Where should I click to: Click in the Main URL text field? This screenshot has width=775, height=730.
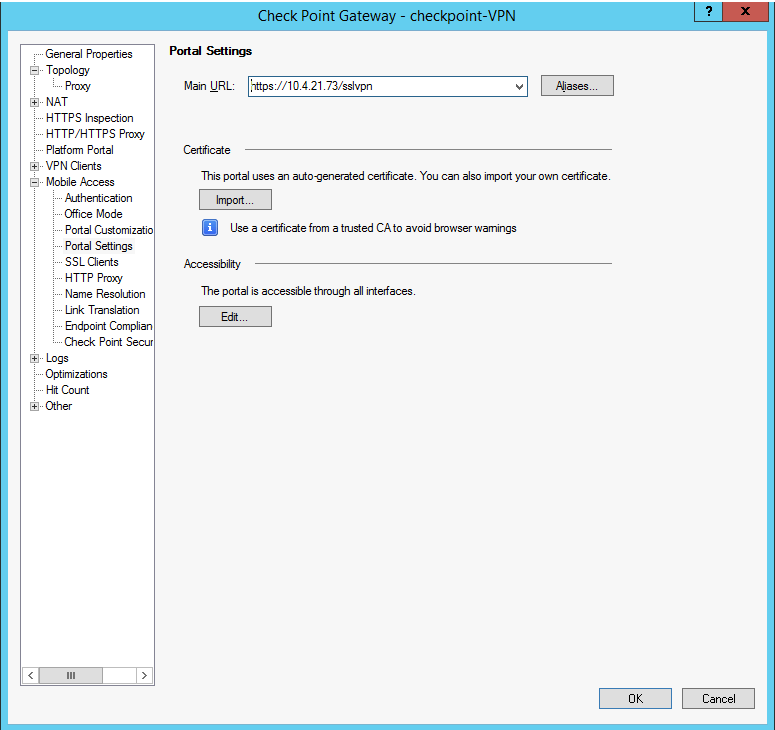coord(380,87)
